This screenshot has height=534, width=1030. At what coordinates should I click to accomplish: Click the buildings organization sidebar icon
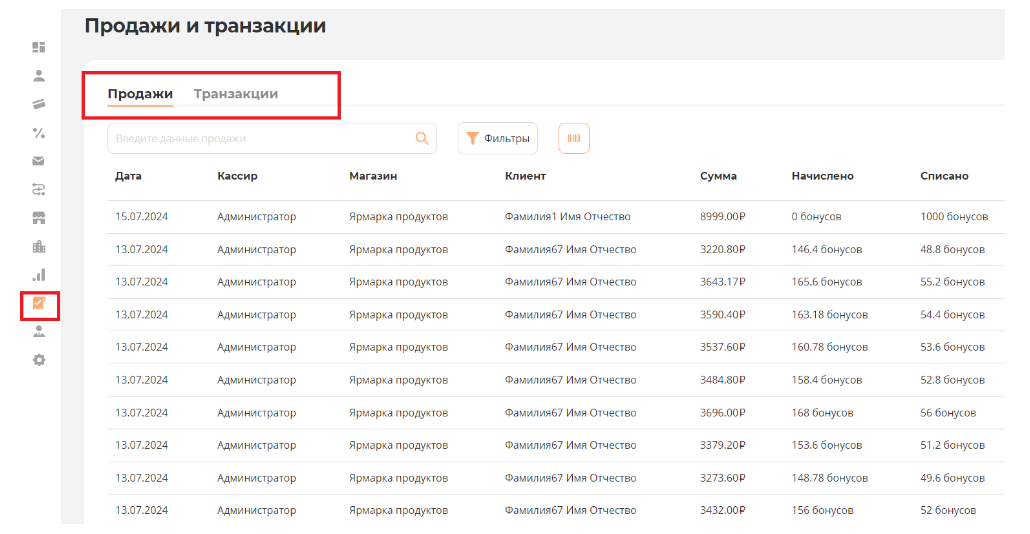click(x=39, y=246)
